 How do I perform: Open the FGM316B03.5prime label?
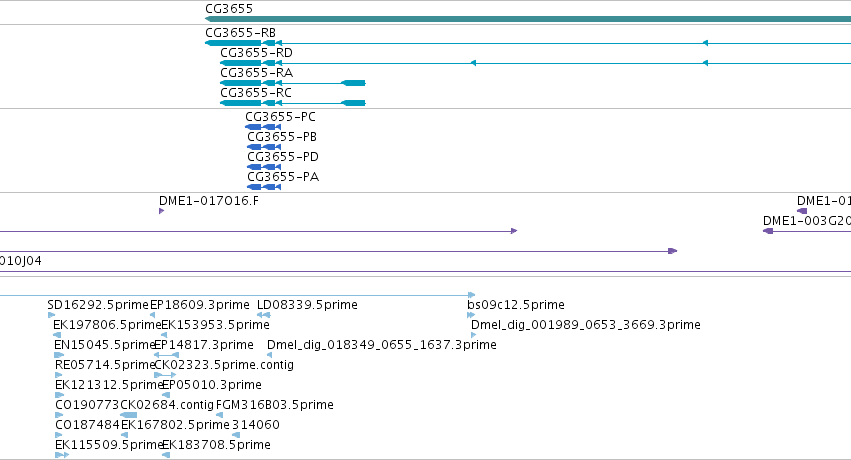275,405
